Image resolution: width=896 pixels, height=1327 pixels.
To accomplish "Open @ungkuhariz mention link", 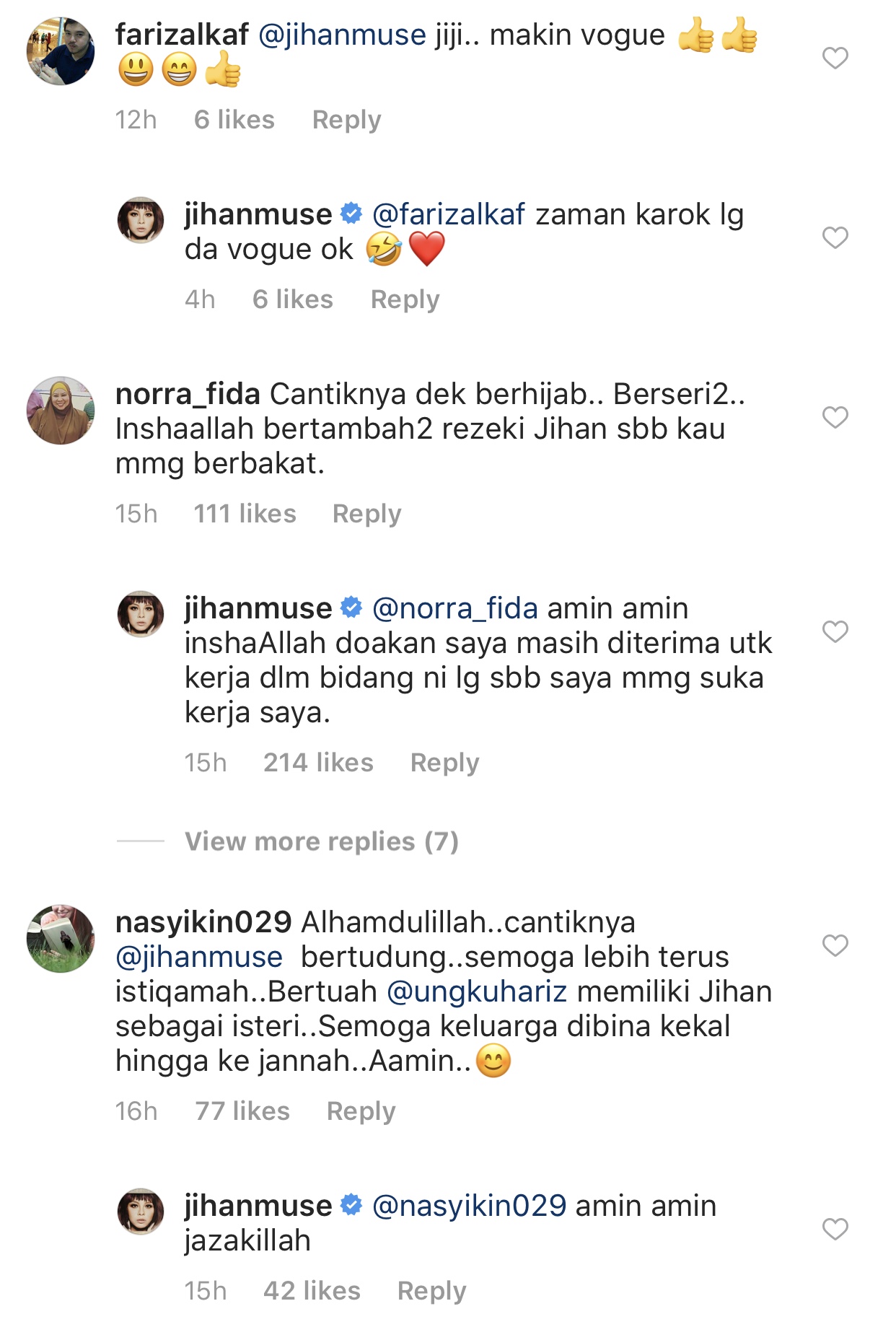I will click(x=477, y=991).
